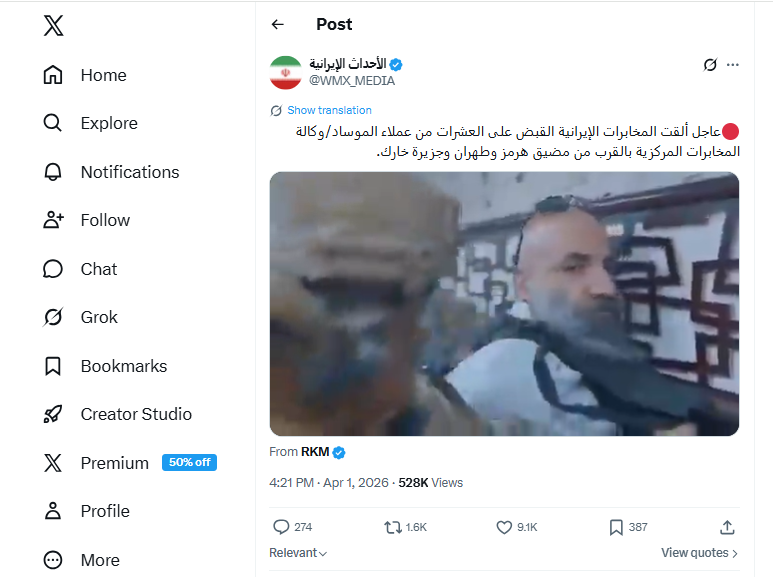Click the share upload icon

click(728, 527)
